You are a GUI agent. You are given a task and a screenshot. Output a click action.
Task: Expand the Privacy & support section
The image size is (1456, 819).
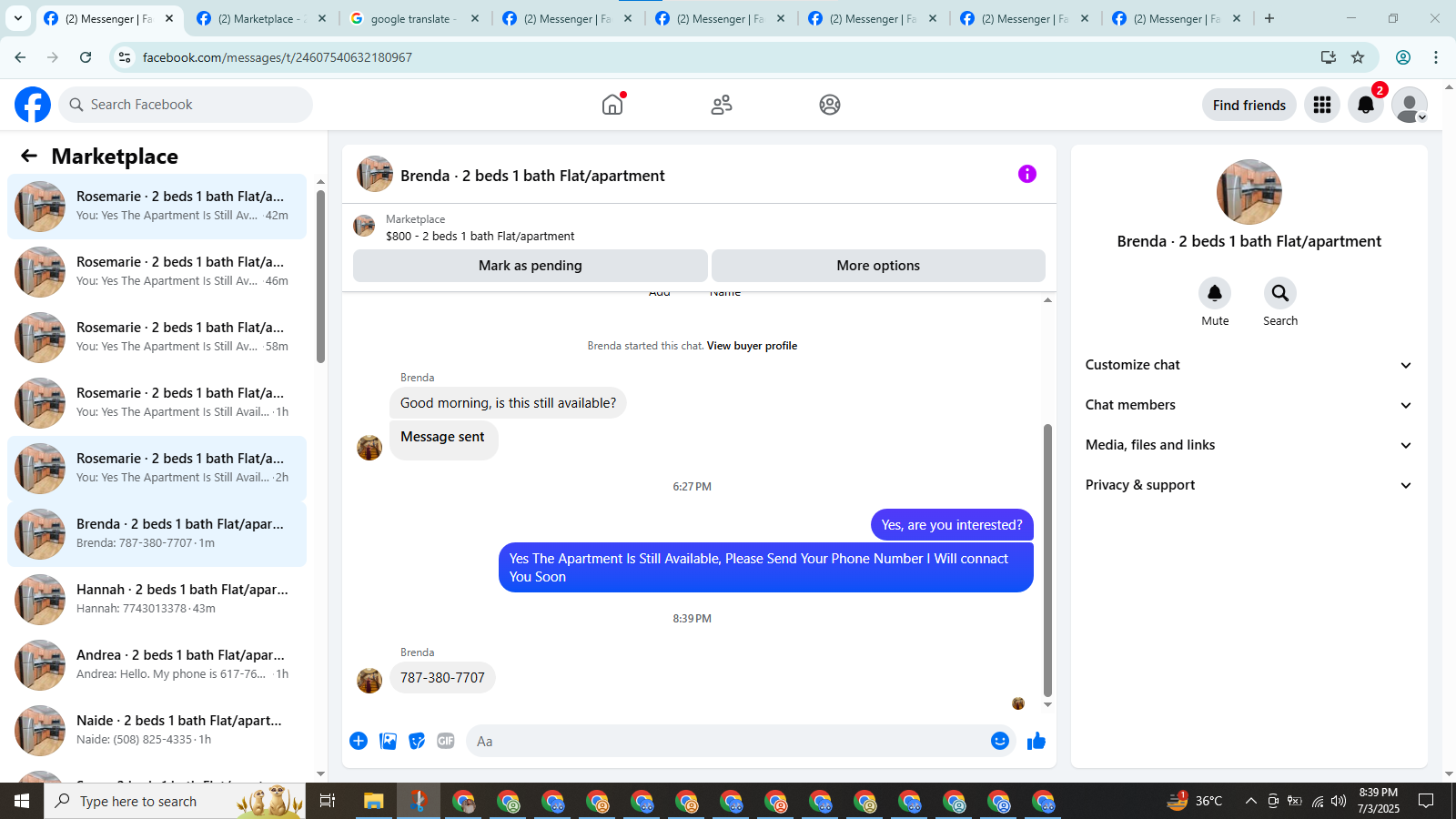(1249, 485)
